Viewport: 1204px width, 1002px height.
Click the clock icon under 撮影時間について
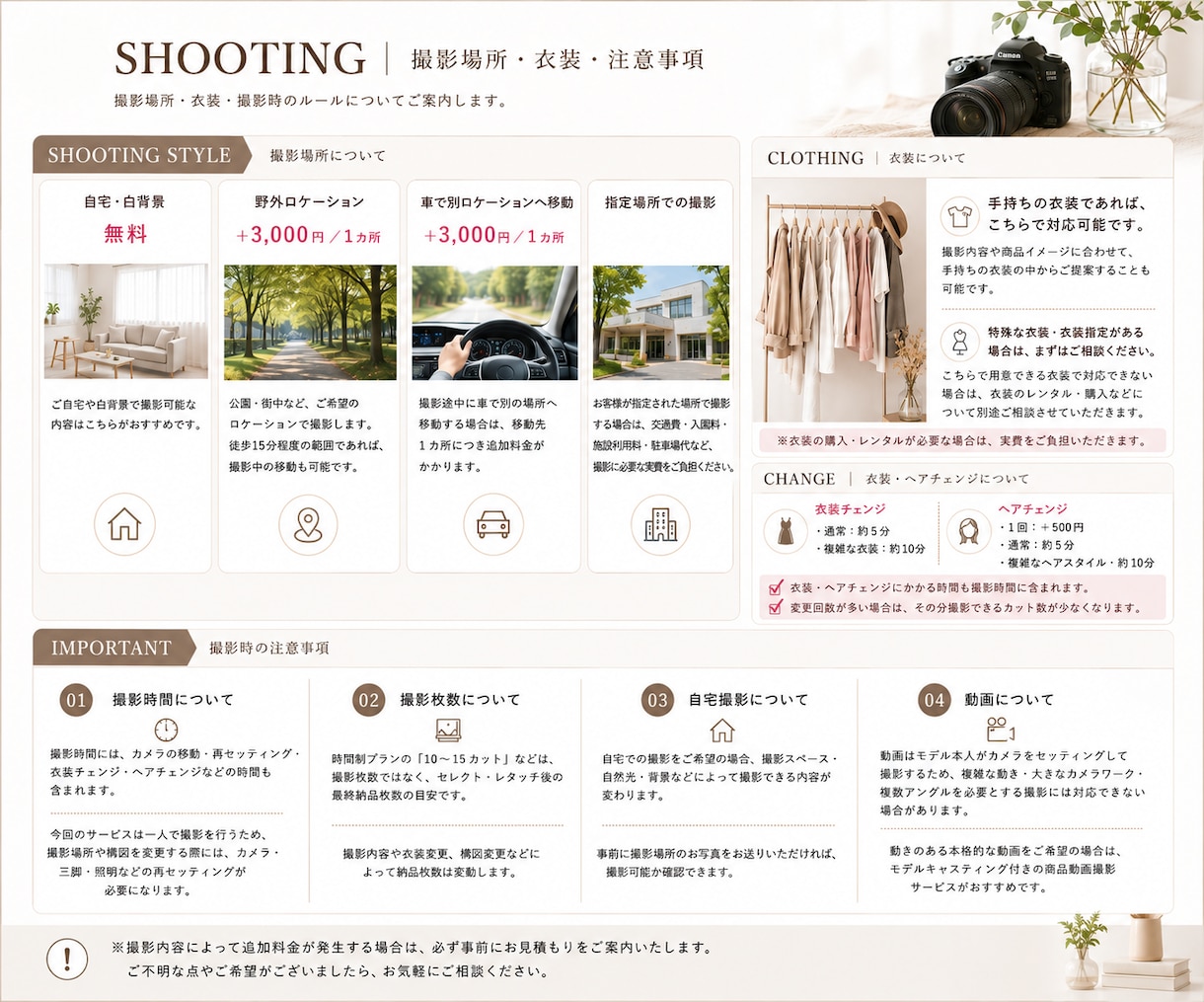pos(167,730)
